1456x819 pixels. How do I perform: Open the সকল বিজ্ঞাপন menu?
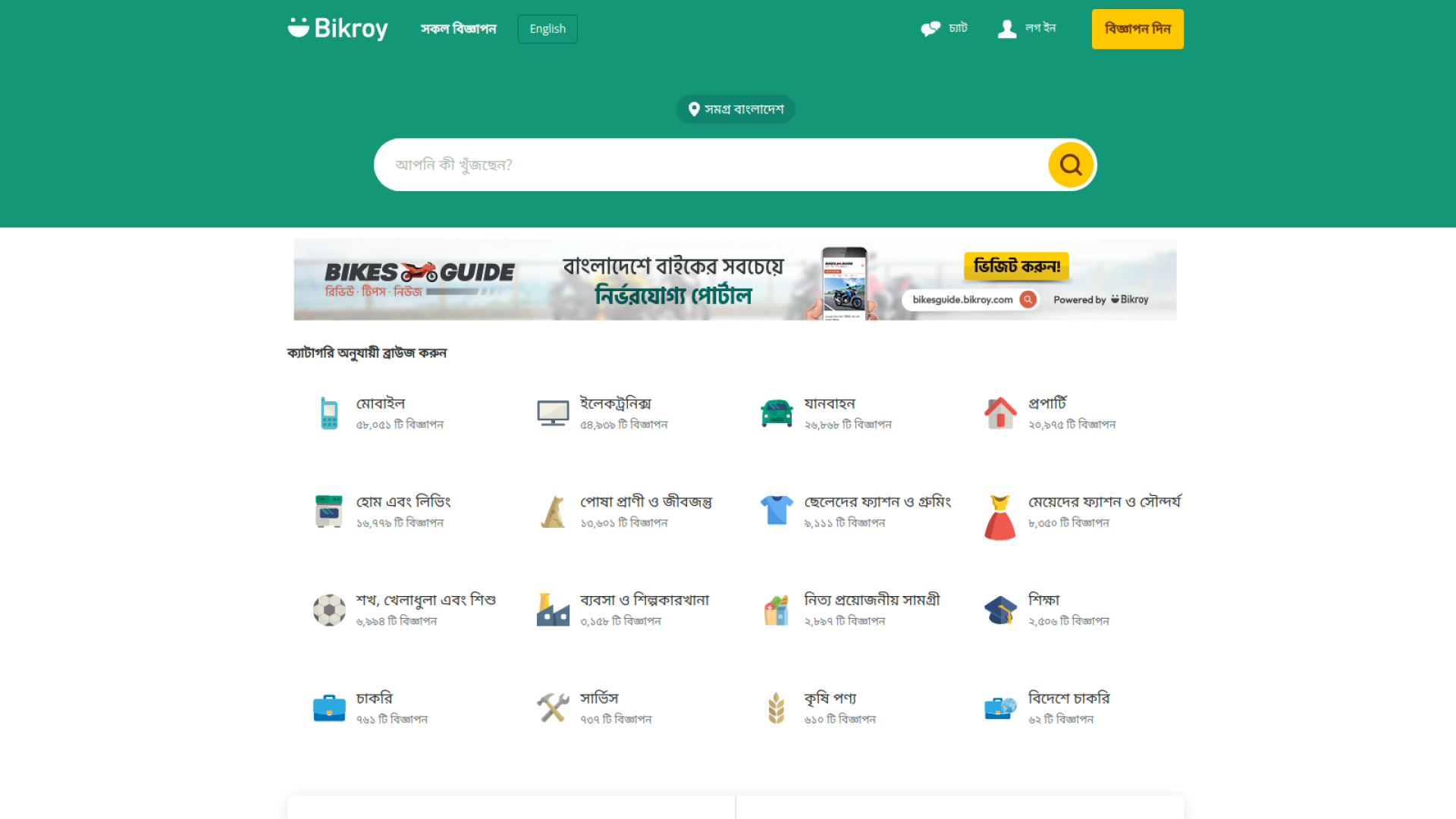point(458,28)
